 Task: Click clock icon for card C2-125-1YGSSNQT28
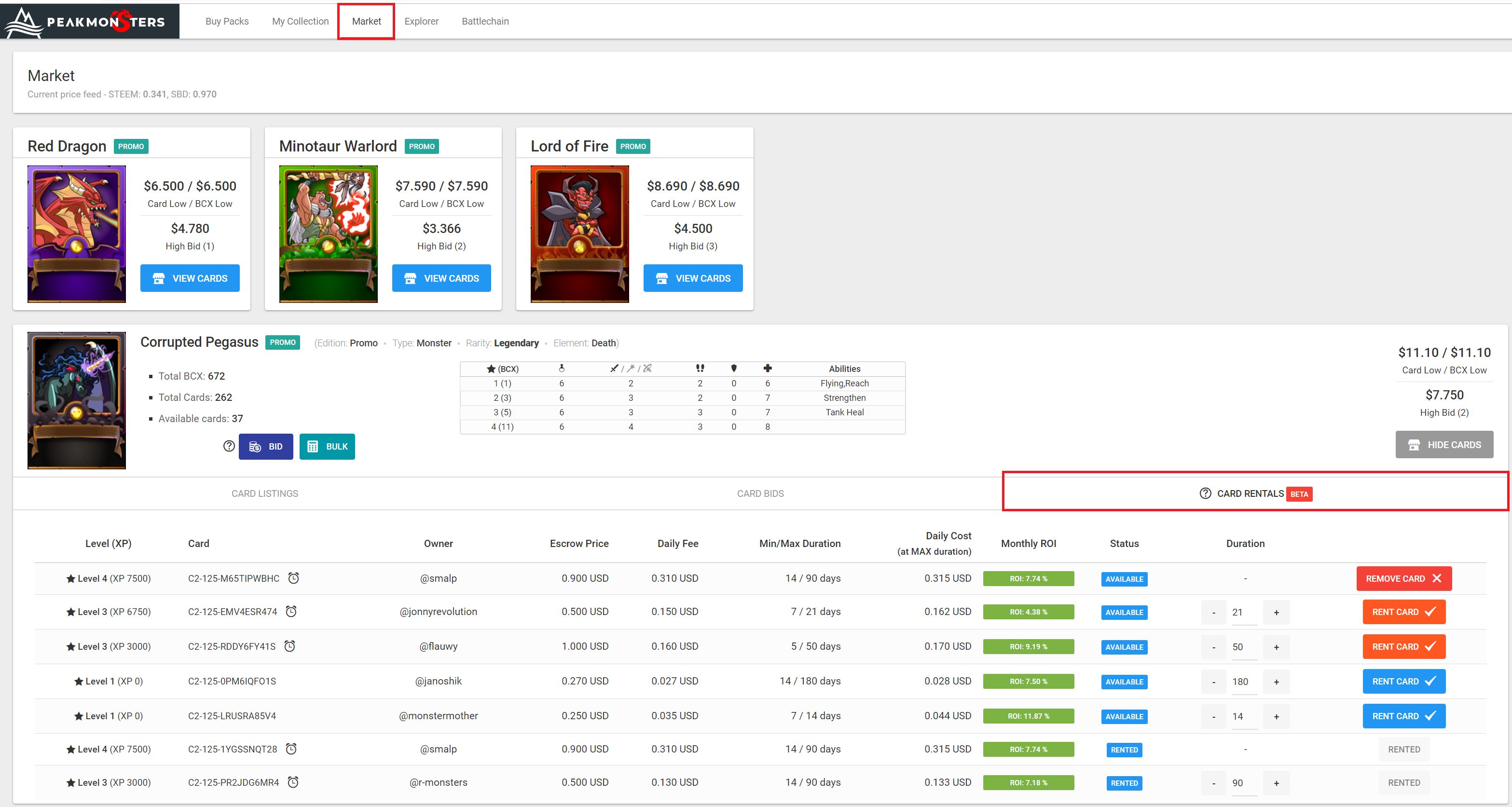(291, 749)
